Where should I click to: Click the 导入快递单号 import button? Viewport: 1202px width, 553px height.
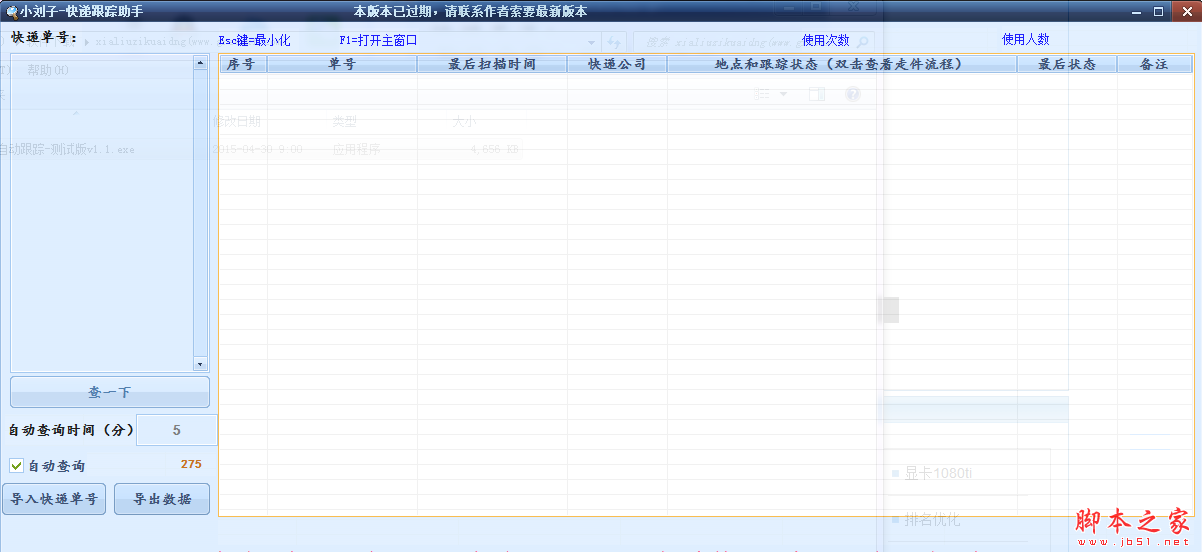54,499
